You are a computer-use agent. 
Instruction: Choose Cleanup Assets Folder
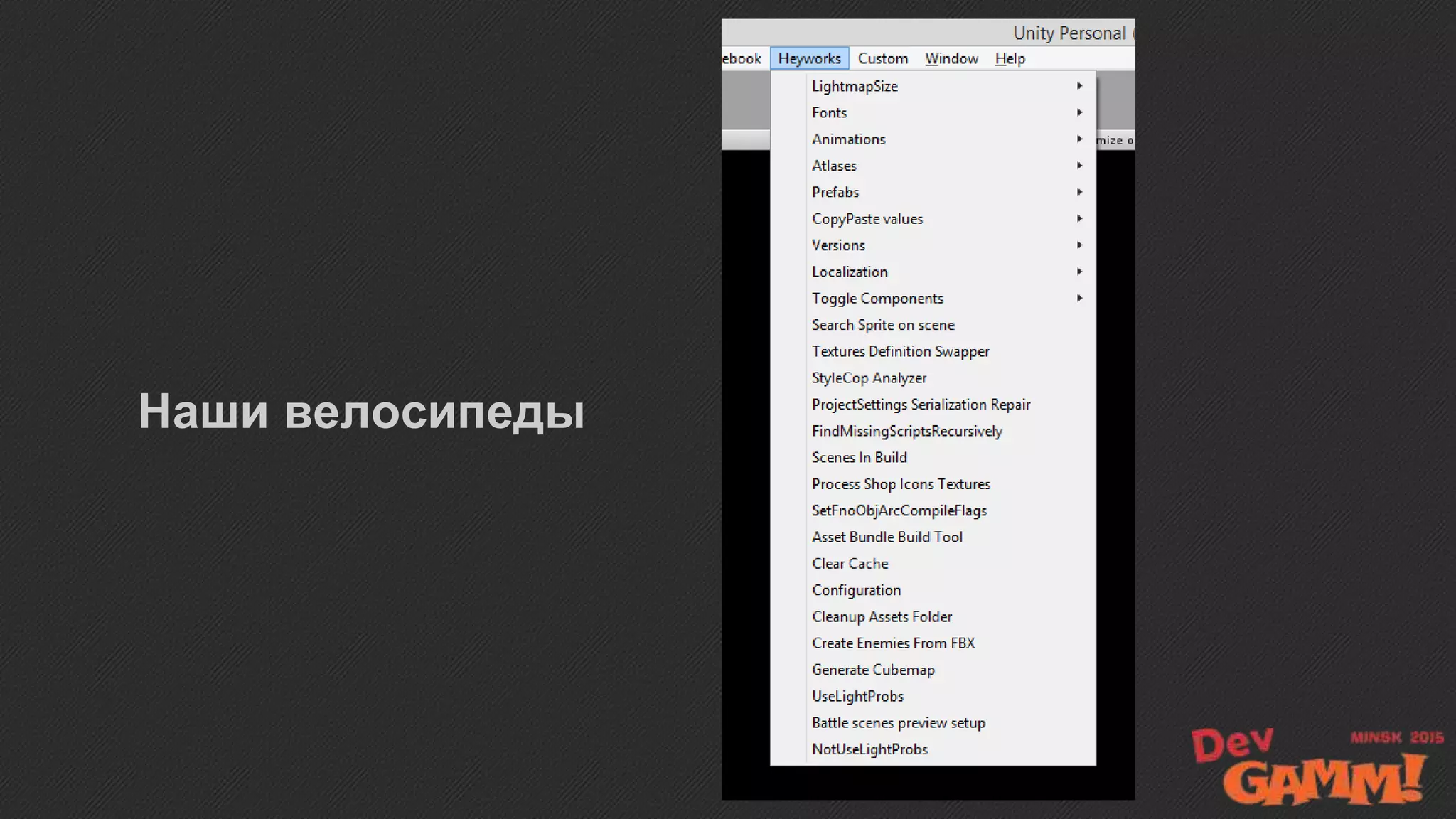click(933, 616)
